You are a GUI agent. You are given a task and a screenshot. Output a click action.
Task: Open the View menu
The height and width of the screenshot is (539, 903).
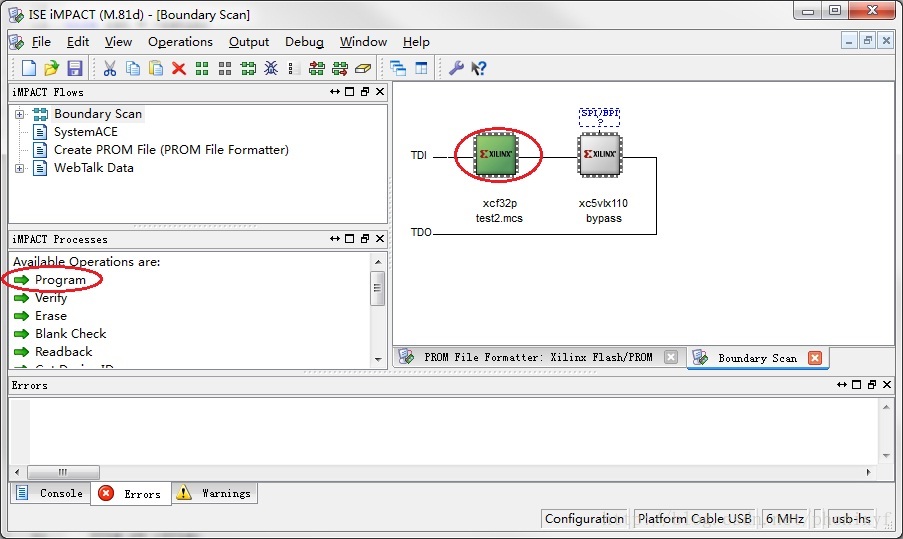pyautogui.click(x=118, y=41)
